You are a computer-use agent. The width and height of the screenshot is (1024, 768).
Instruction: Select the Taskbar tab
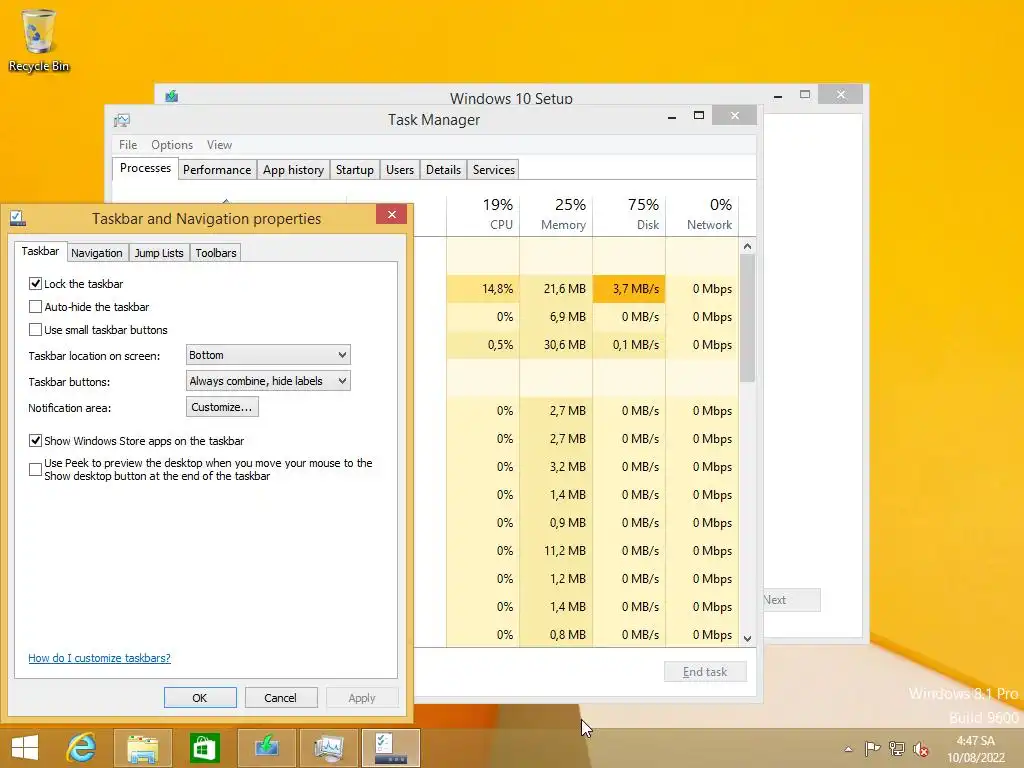pyautogui.click(x=40, y=251)
